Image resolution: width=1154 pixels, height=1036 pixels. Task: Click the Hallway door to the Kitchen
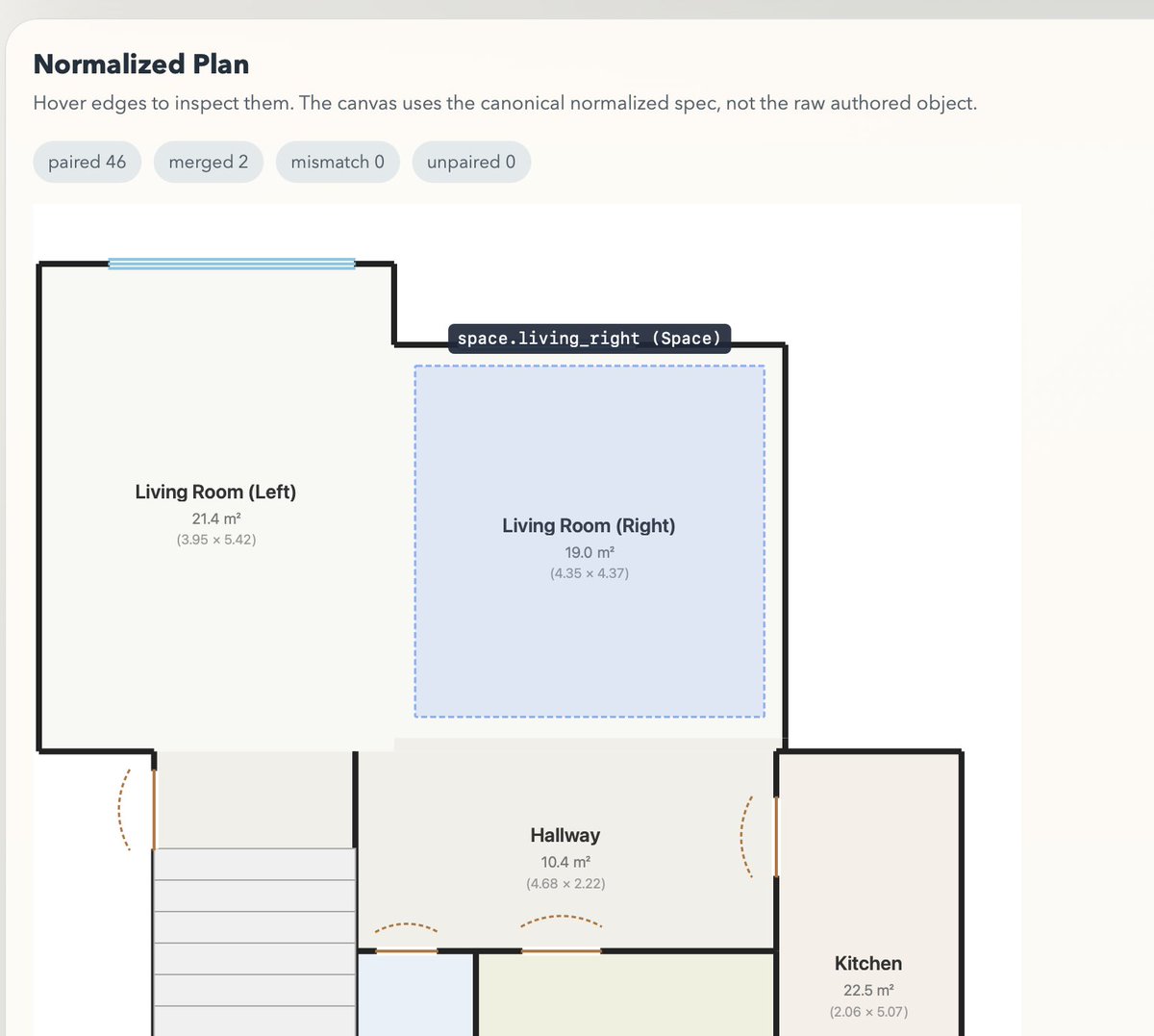[775, 837]
